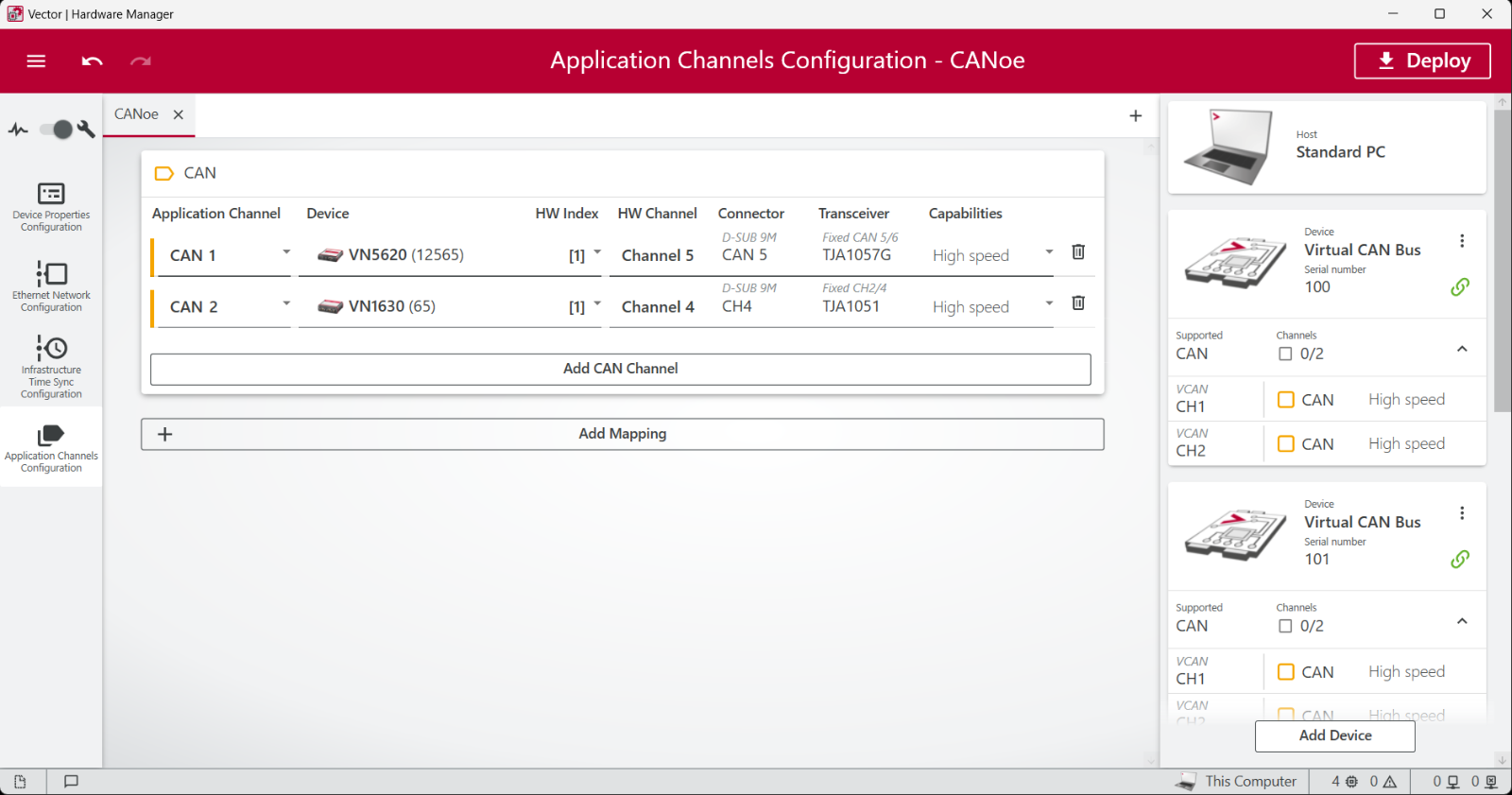The height and width of the screenshot is (795, 1512).
Task: Click the Vector app icon in title bar
Action: tap(15, 13)
